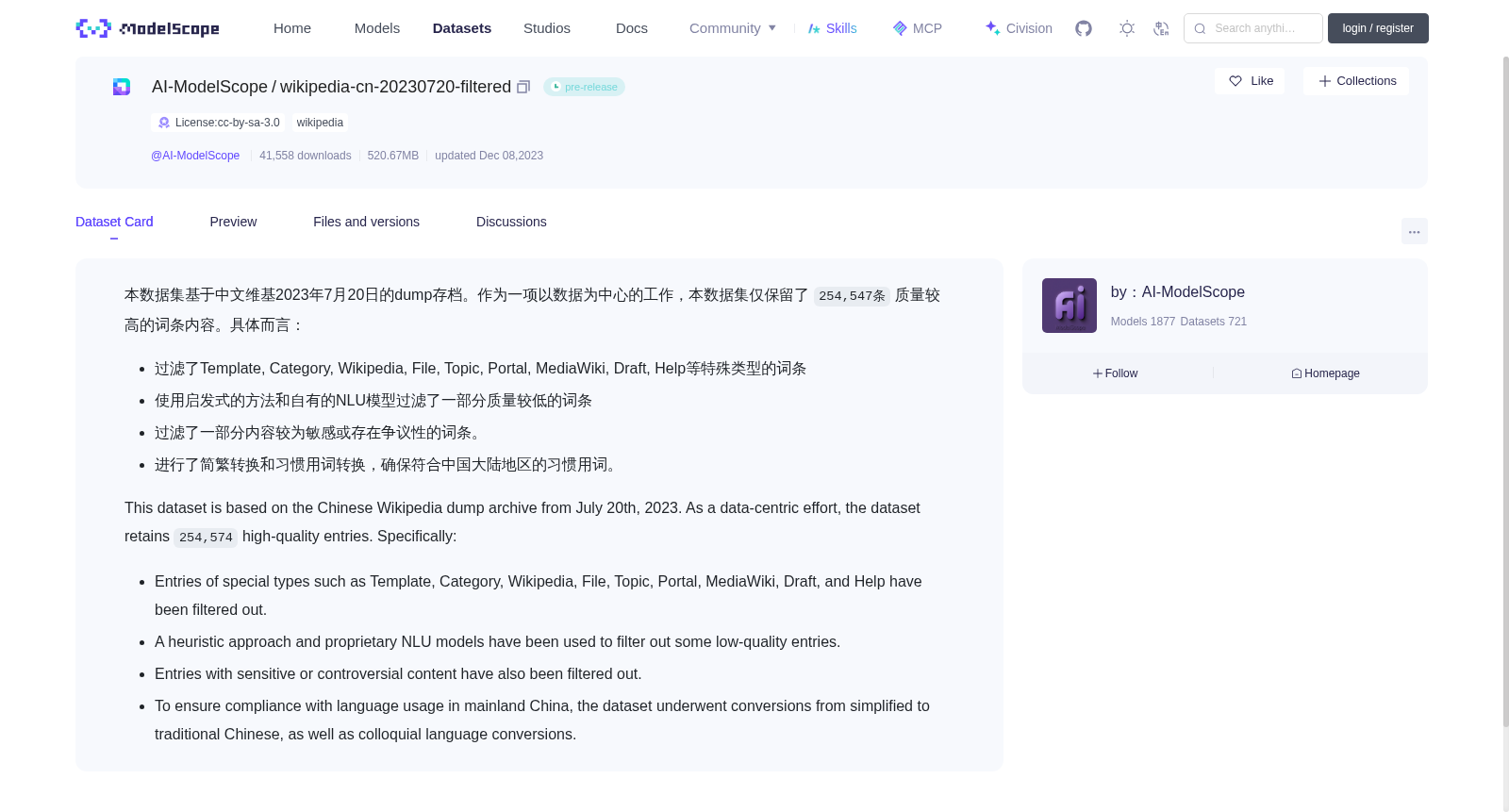The height and width of the screenshot is (812, 1509).
Task: Click the ModelScope logo
Action: tap(148, 28)
